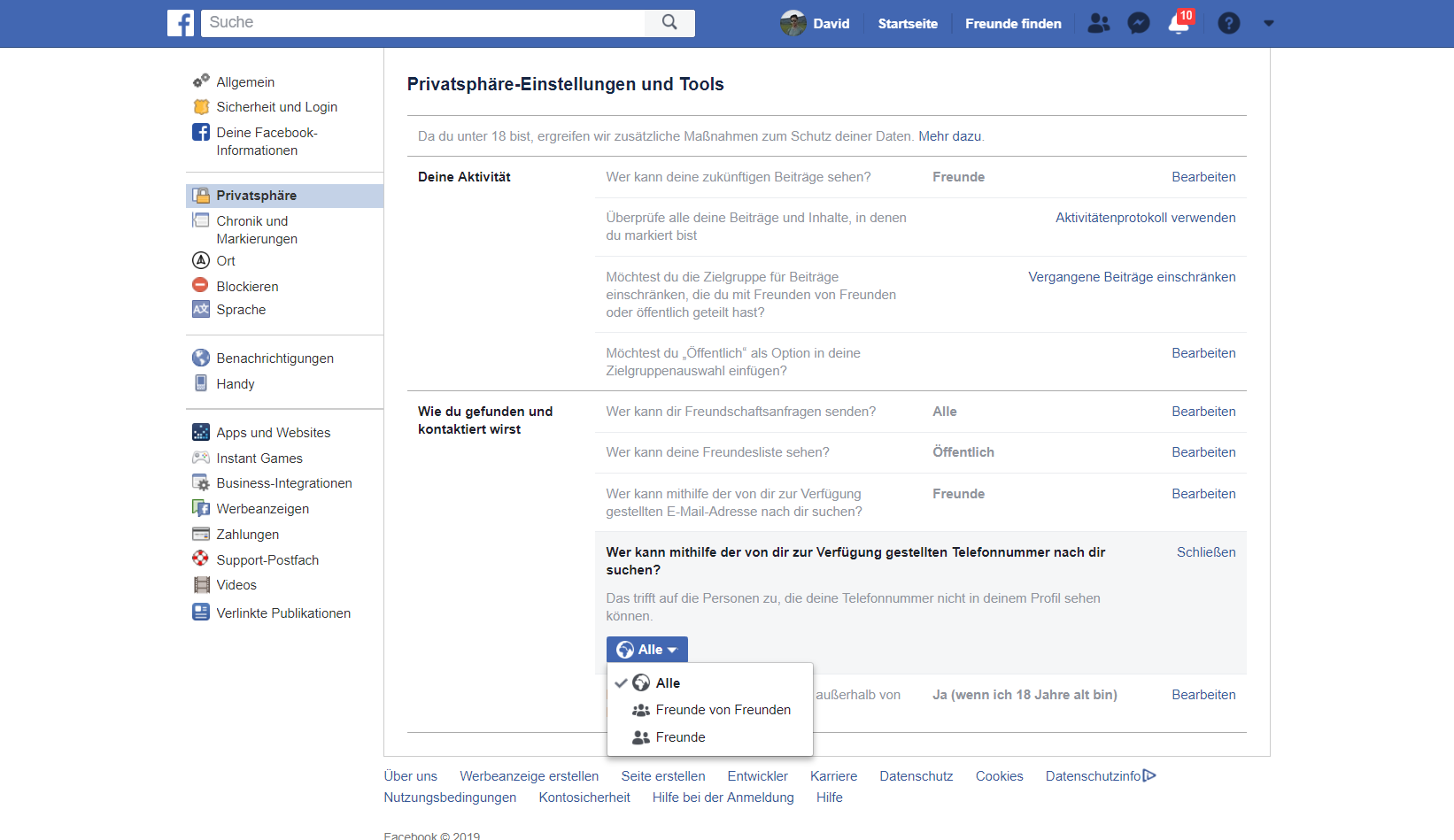Click Datenschutzinfo footer link
The width and height of the screenshot is (1454, 840).
(1101, 776)
